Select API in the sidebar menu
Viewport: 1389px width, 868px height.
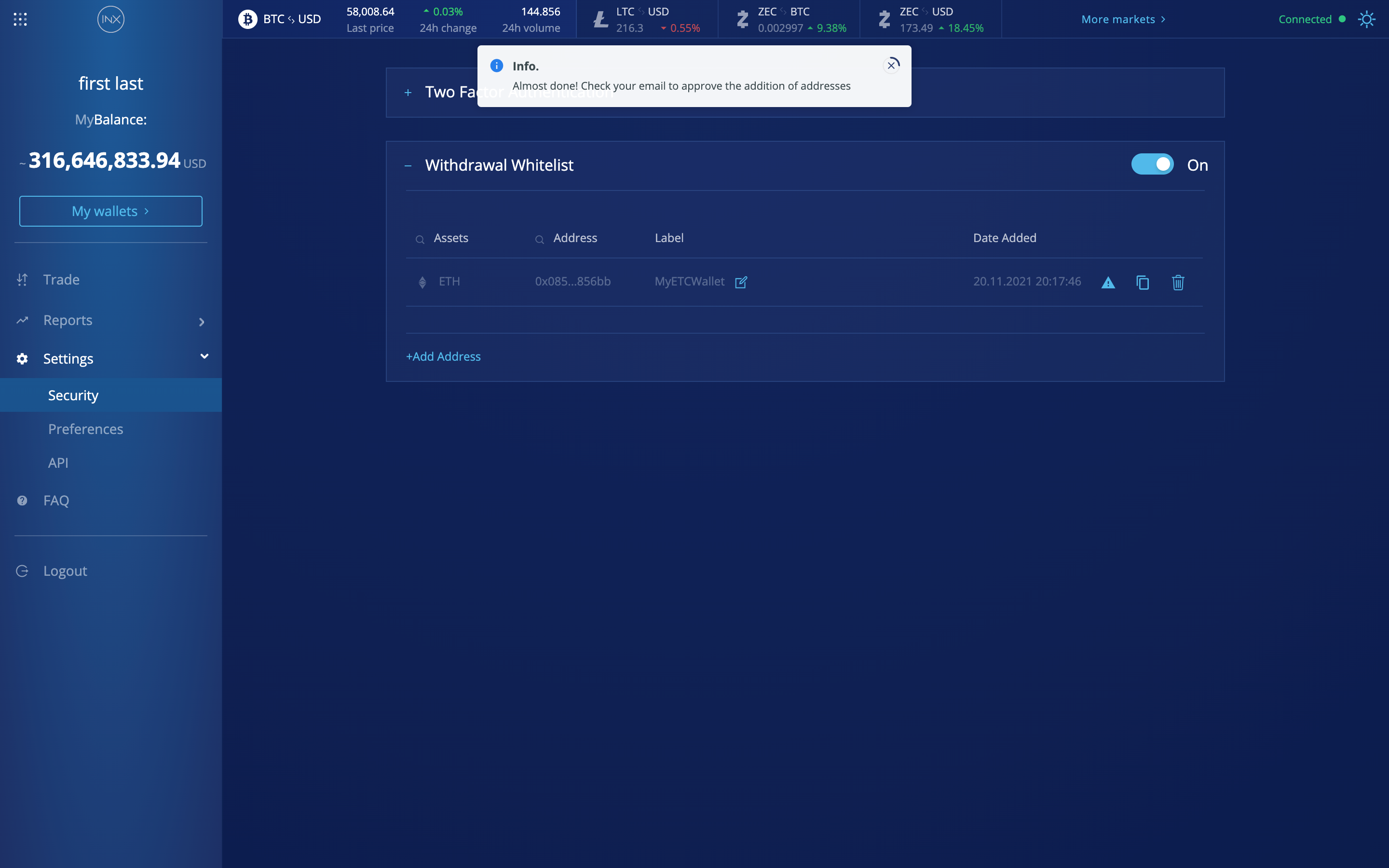tap(58, 463)
